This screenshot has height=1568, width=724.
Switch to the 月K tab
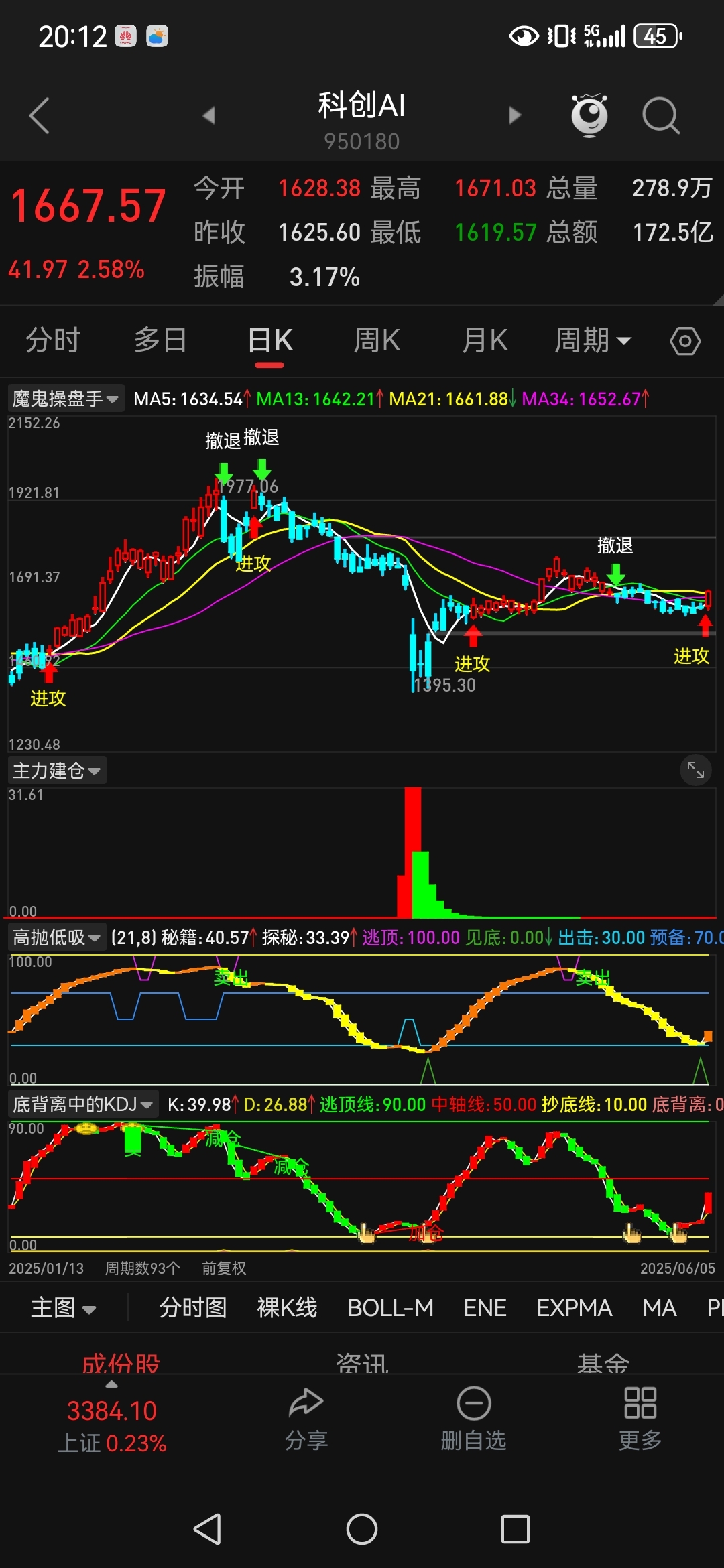pyautogui.click(x=485, y=340)
